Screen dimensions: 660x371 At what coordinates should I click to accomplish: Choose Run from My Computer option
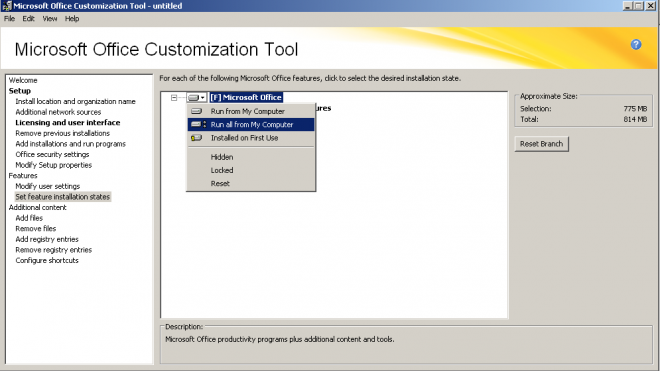click(251, 111)
